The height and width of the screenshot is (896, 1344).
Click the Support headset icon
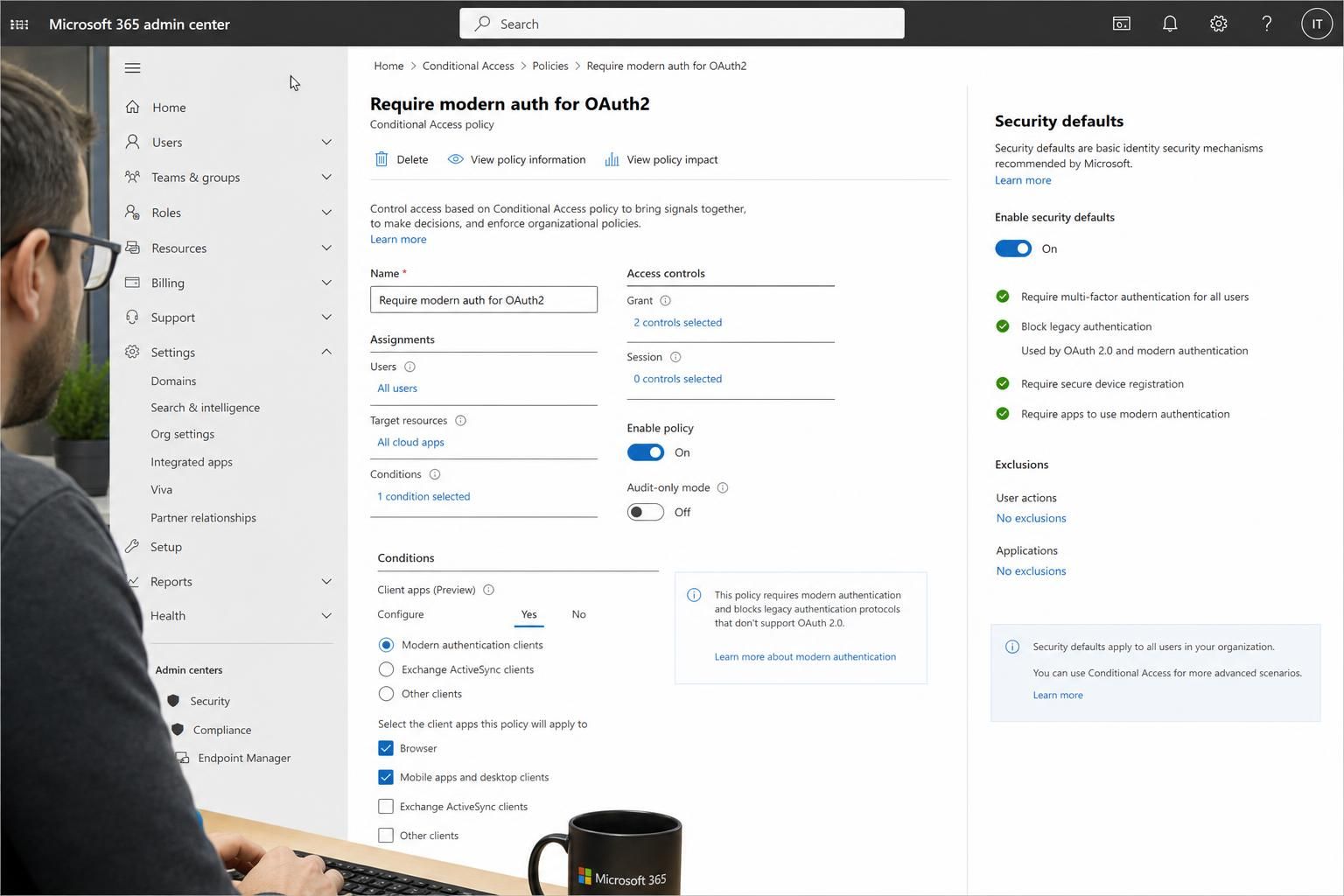(x=132, y=317)
